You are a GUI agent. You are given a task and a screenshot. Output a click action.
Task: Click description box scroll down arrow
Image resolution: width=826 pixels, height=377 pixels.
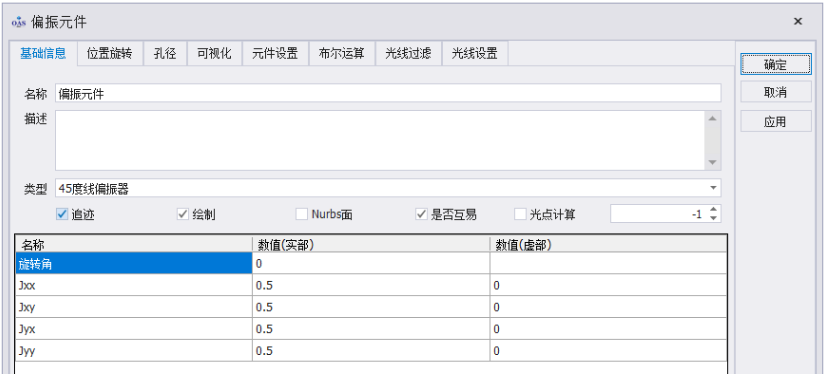713,163
